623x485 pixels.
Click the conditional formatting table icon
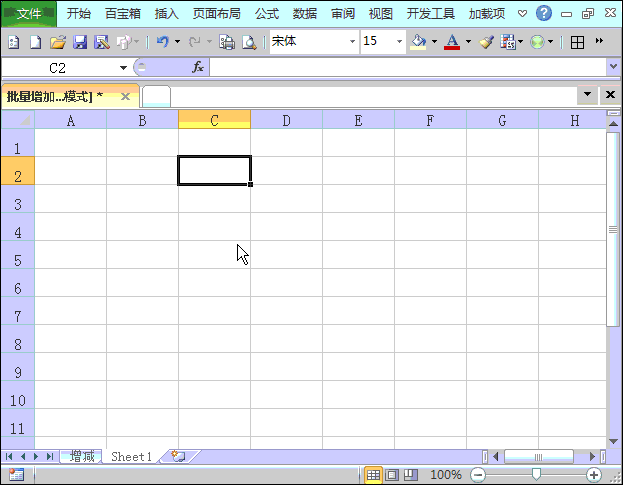(508, 42)
